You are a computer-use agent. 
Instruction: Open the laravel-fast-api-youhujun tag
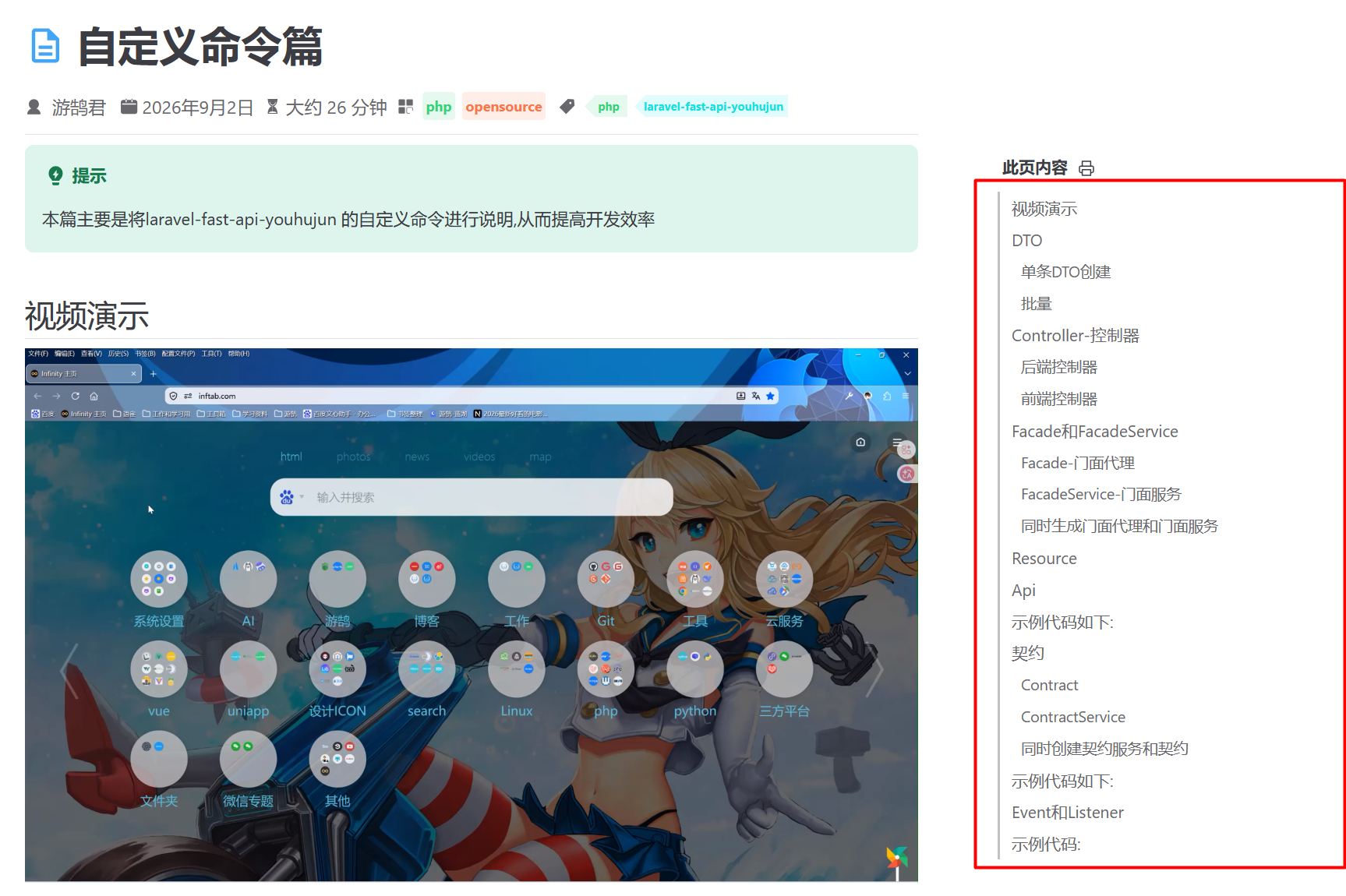[713, 107]
